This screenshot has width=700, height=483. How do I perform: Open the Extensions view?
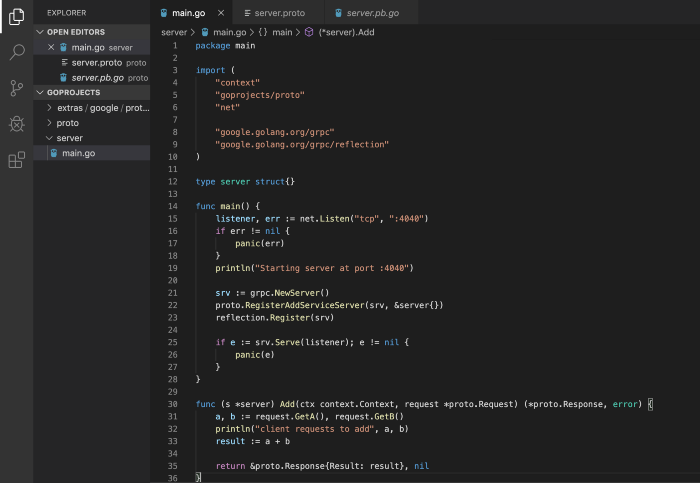click(16, 160)
